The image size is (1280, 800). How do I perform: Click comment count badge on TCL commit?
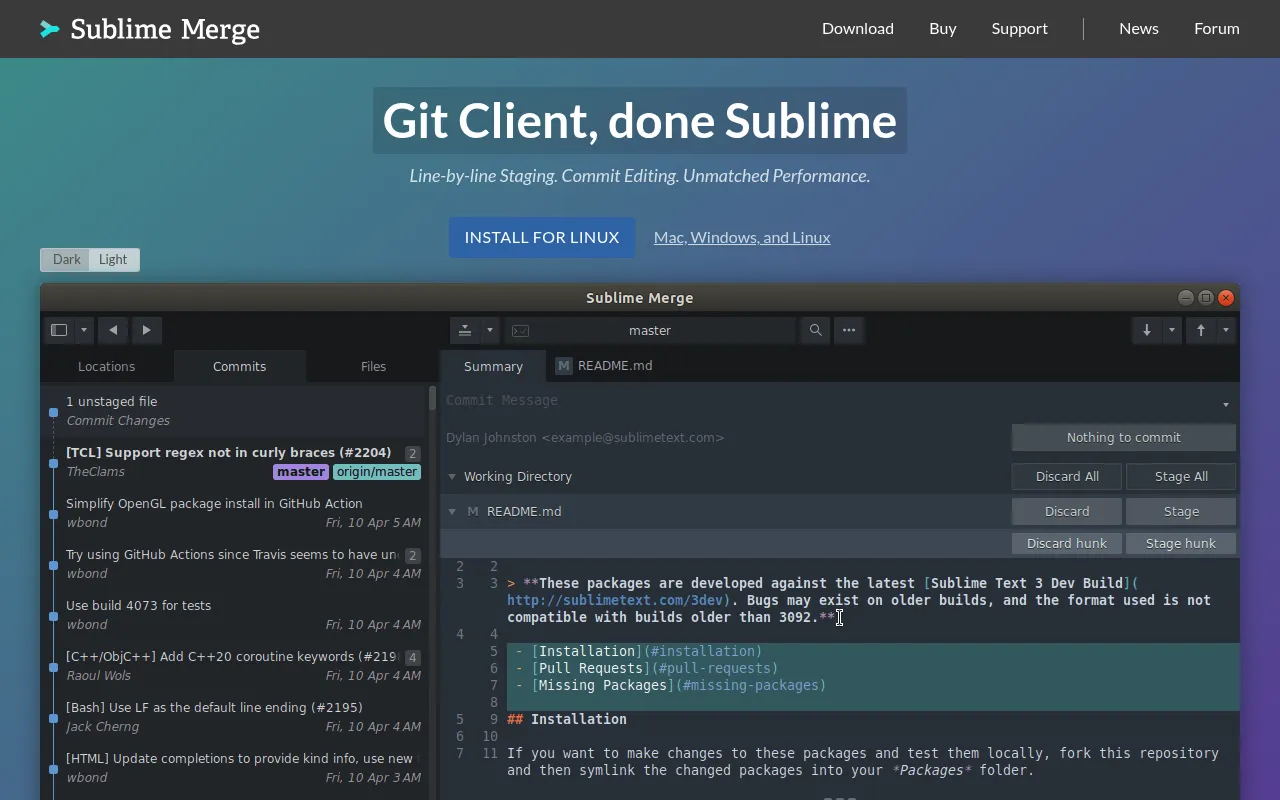click(412, 453)
